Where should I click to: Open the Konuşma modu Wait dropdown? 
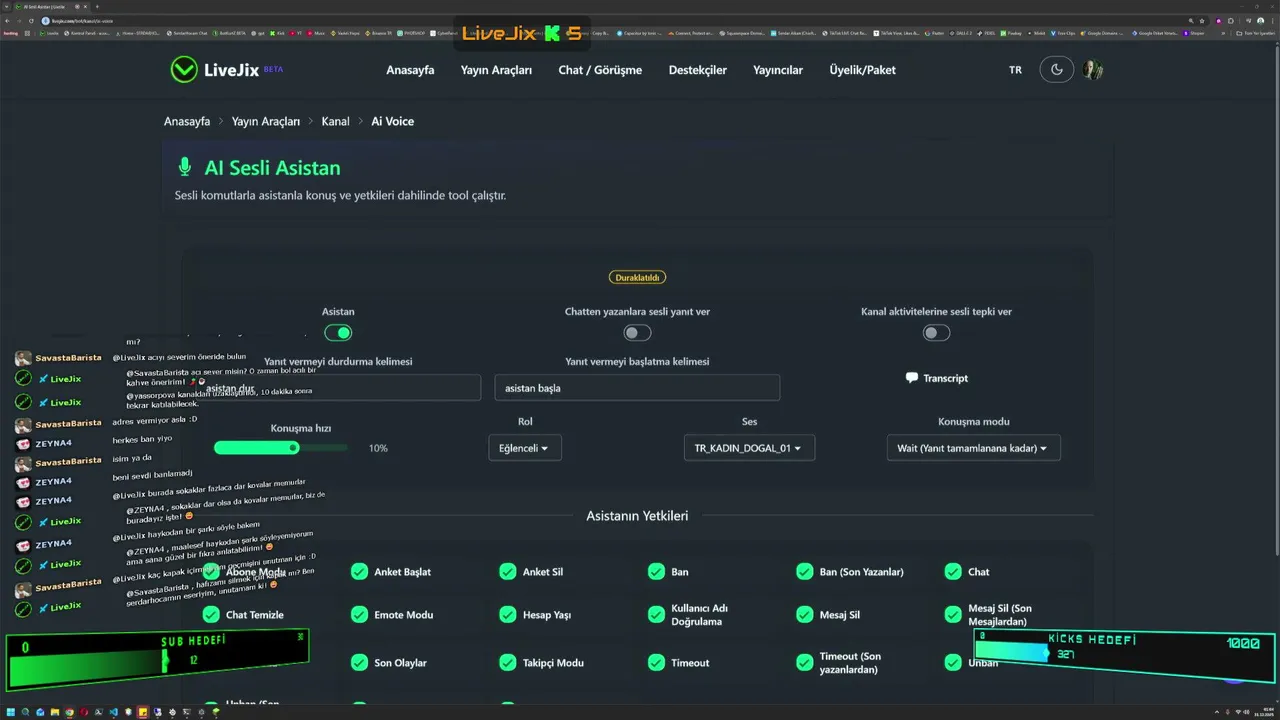[973, 448]
